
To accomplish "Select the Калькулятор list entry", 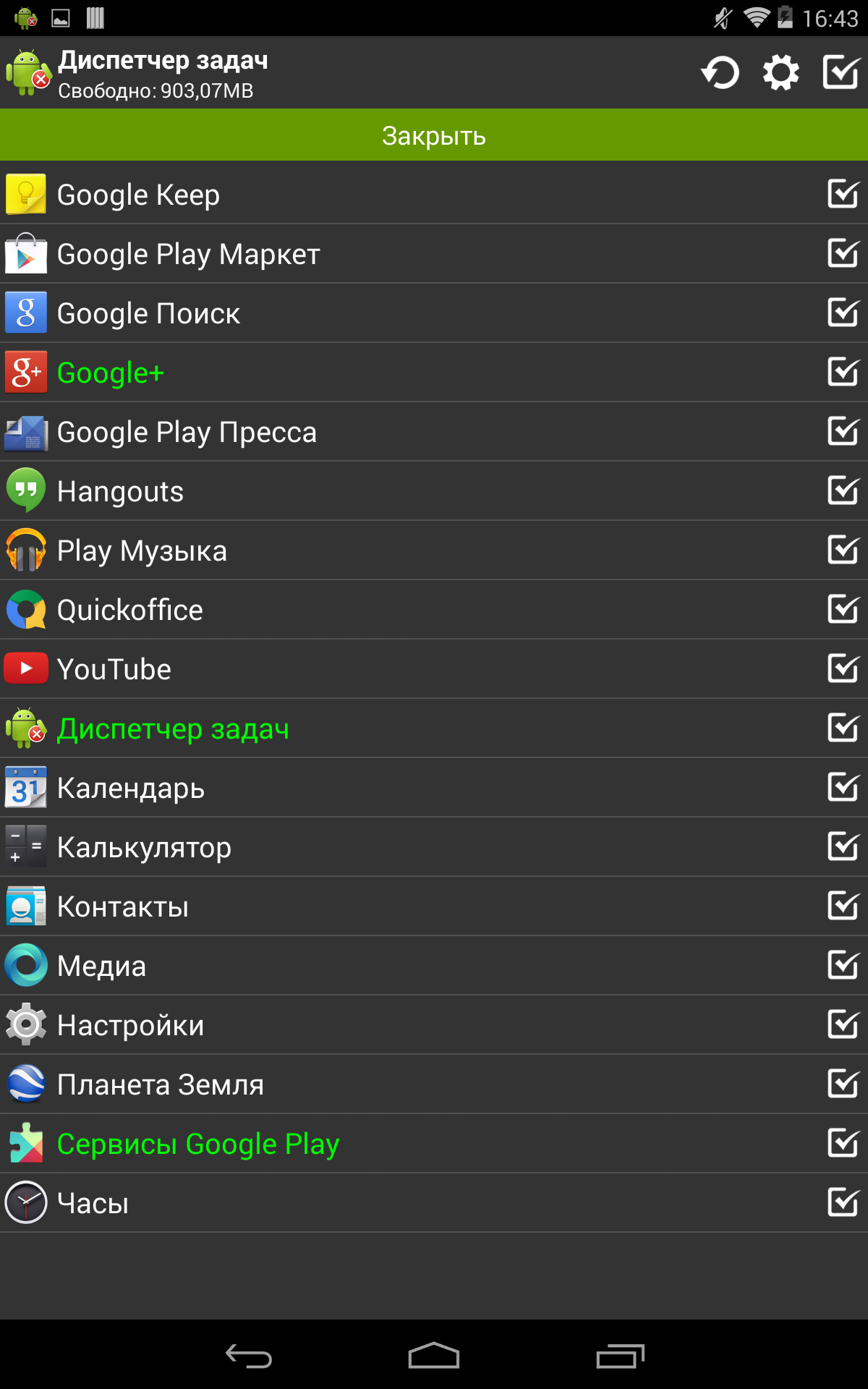I will coord(434,847).
